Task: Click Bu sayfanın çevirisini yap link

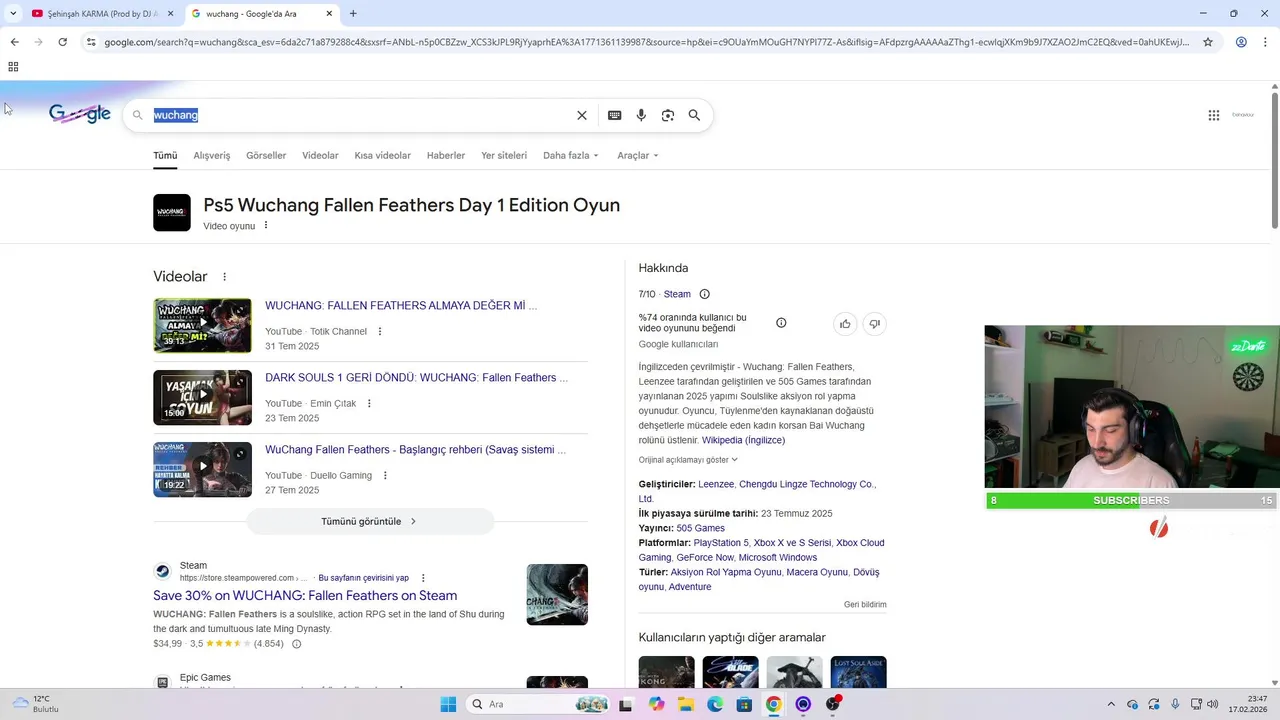Action: pyautogui.click(x=363, y=578)
